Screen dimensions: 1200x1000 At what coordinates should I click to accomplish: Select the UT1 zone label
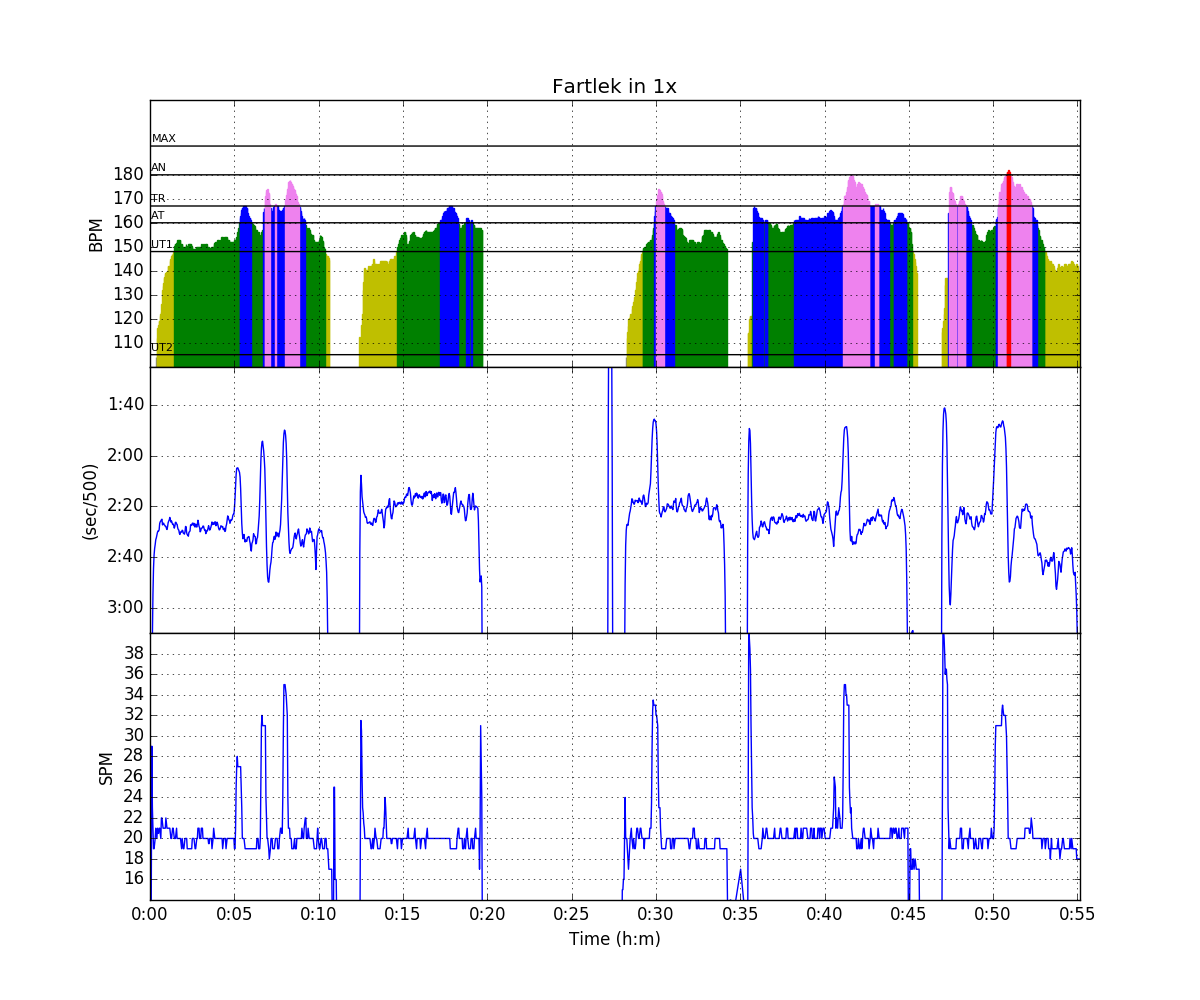coord(162,244)
